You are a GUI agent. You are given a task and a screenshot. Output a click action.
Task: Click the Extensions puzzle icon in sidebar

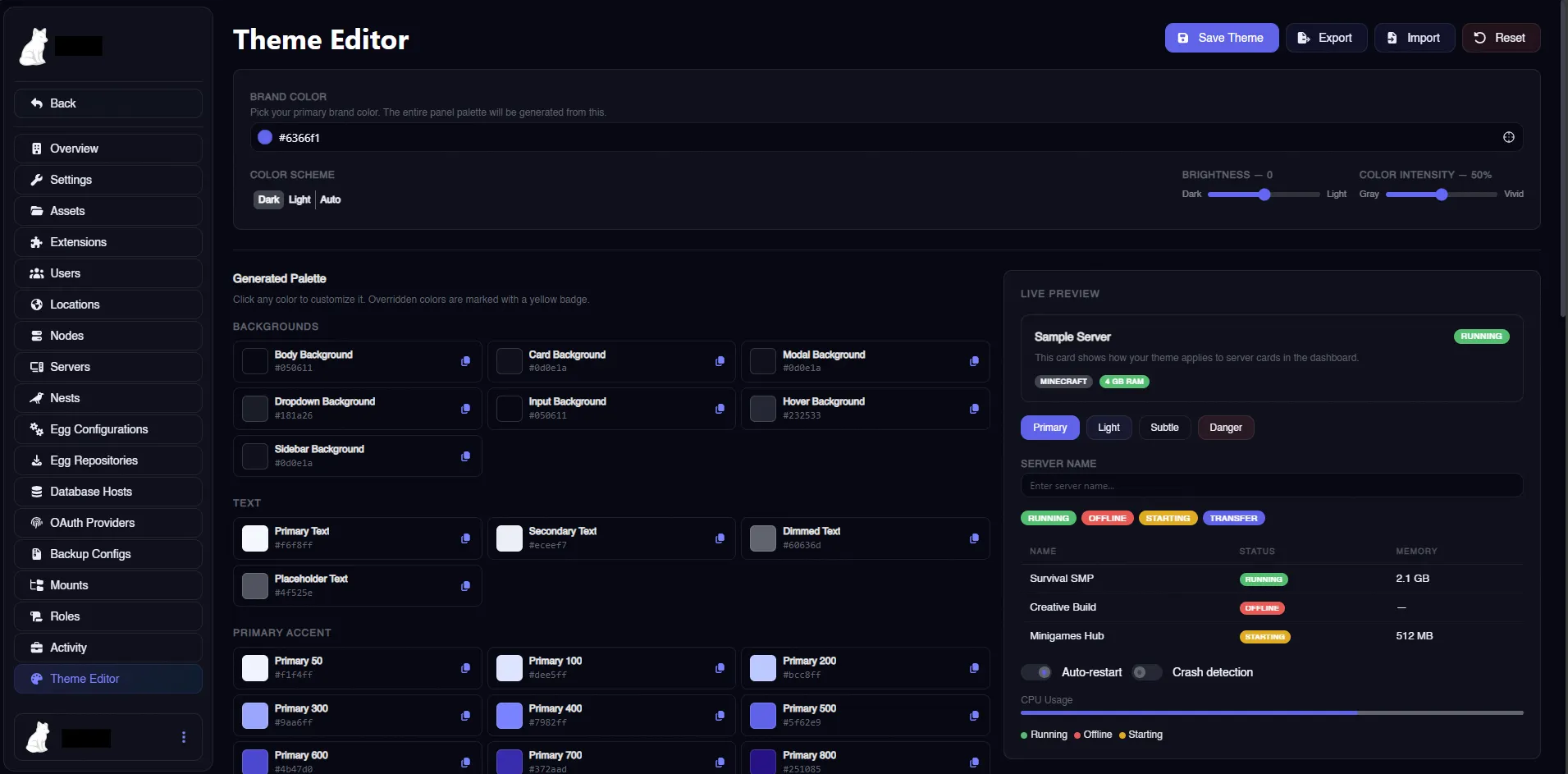click(36, 242)
